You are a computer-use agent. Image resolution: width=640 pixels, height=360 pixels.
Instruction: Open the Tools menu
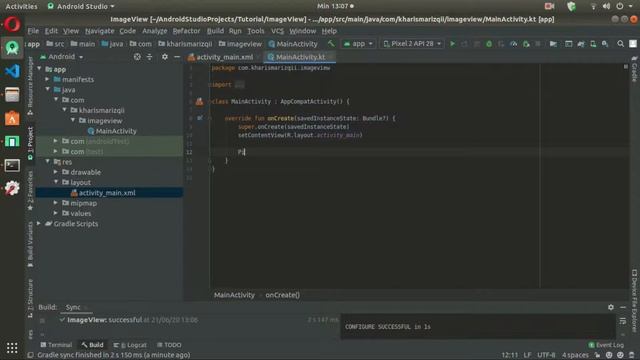tap(256, 31)
